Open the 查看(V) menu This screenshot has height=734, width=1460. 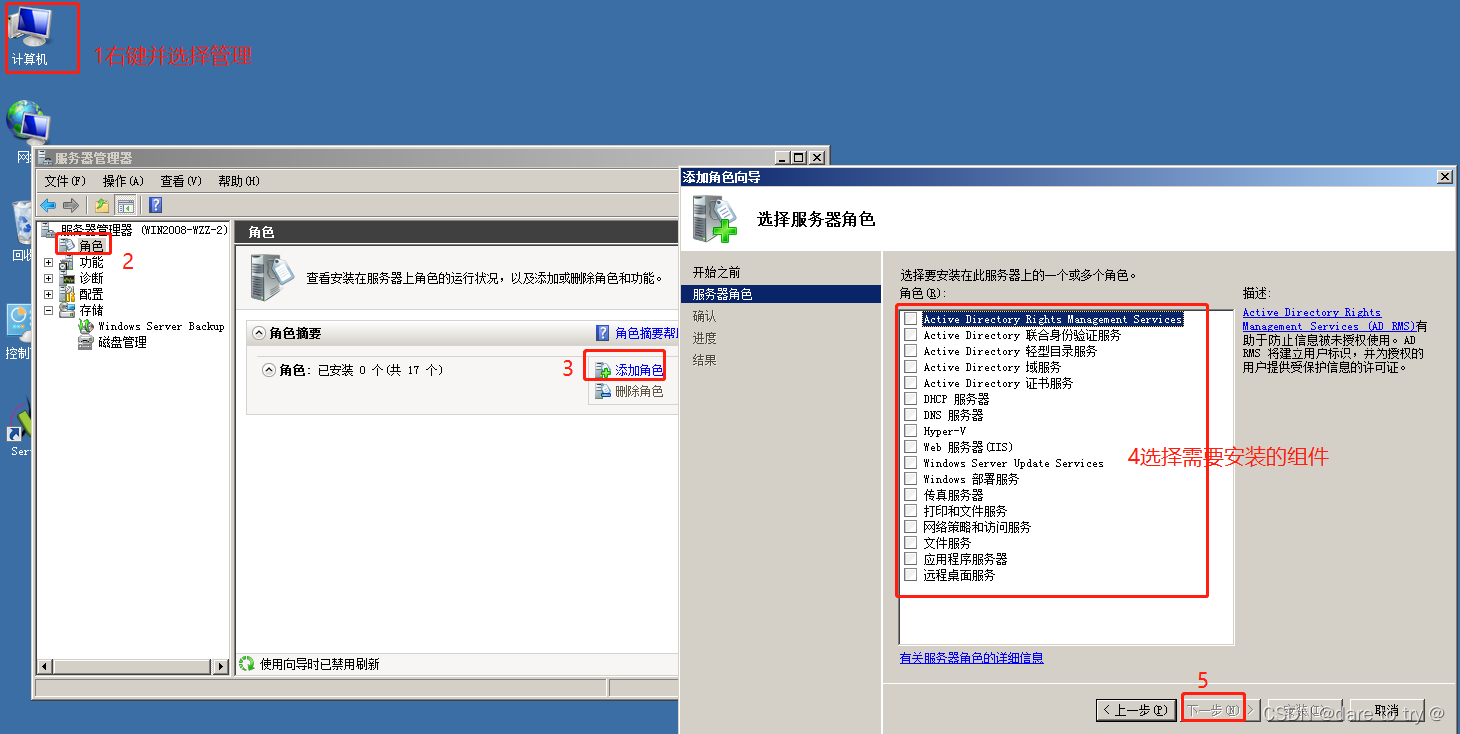(x=181, y=181)
